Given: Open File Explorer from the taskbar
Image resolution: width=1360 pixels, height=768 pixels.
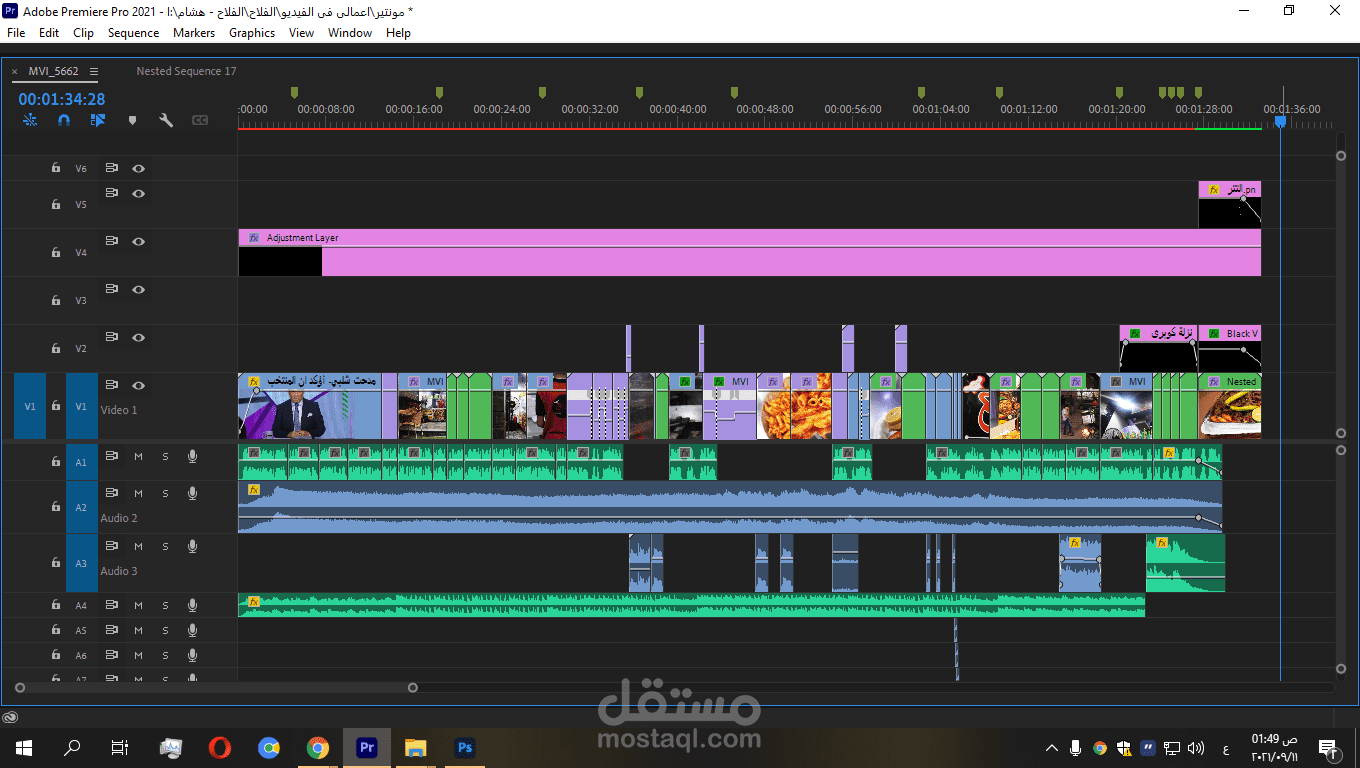Looking at the screenshot, I should (415, 748).
